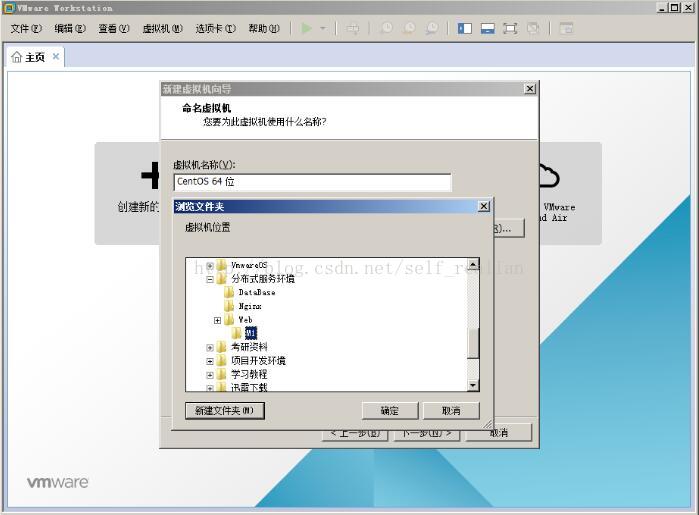Collapse the 分布式服务环境 folder node
The image size is (699, 515).
210,280
